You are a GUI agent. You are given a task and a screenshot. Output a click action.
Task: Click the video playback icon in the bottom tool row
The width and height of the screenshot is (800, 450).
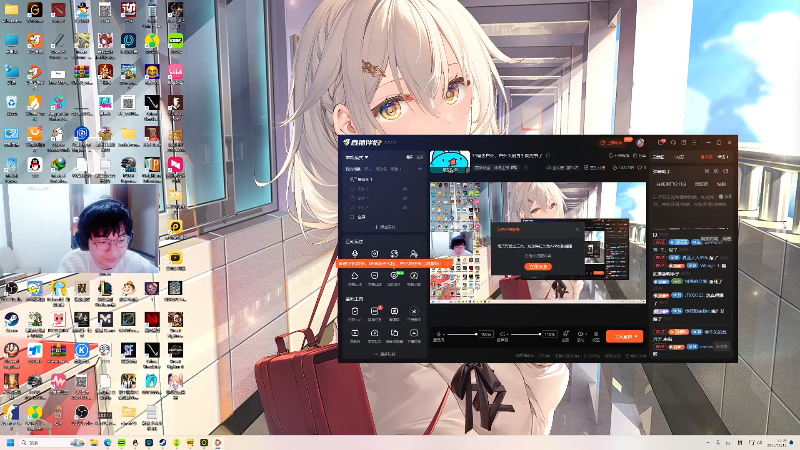355,333
